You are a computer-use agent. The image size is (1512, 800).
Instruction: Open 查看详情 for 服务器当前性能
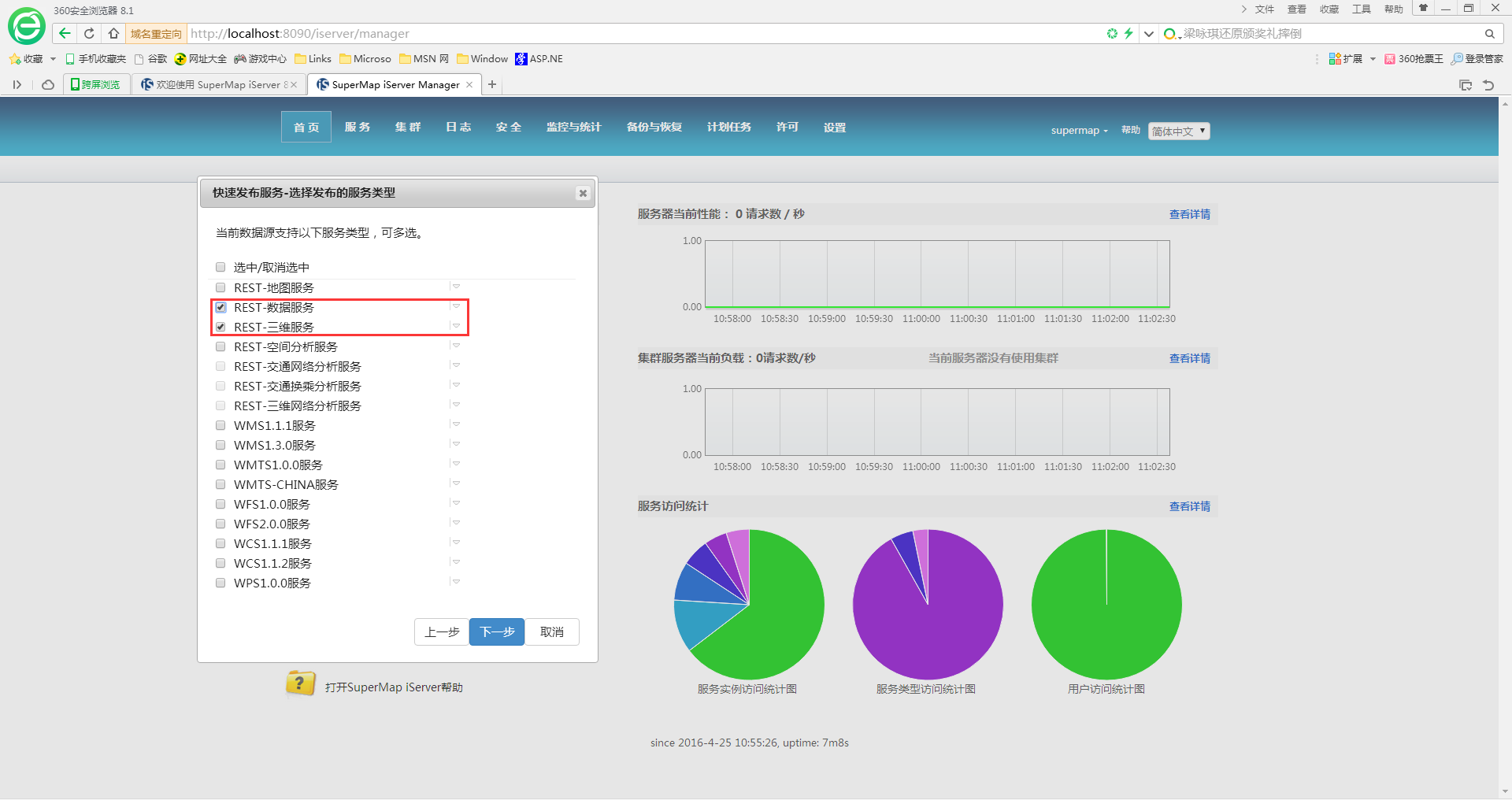click(x=1190, y=214)
